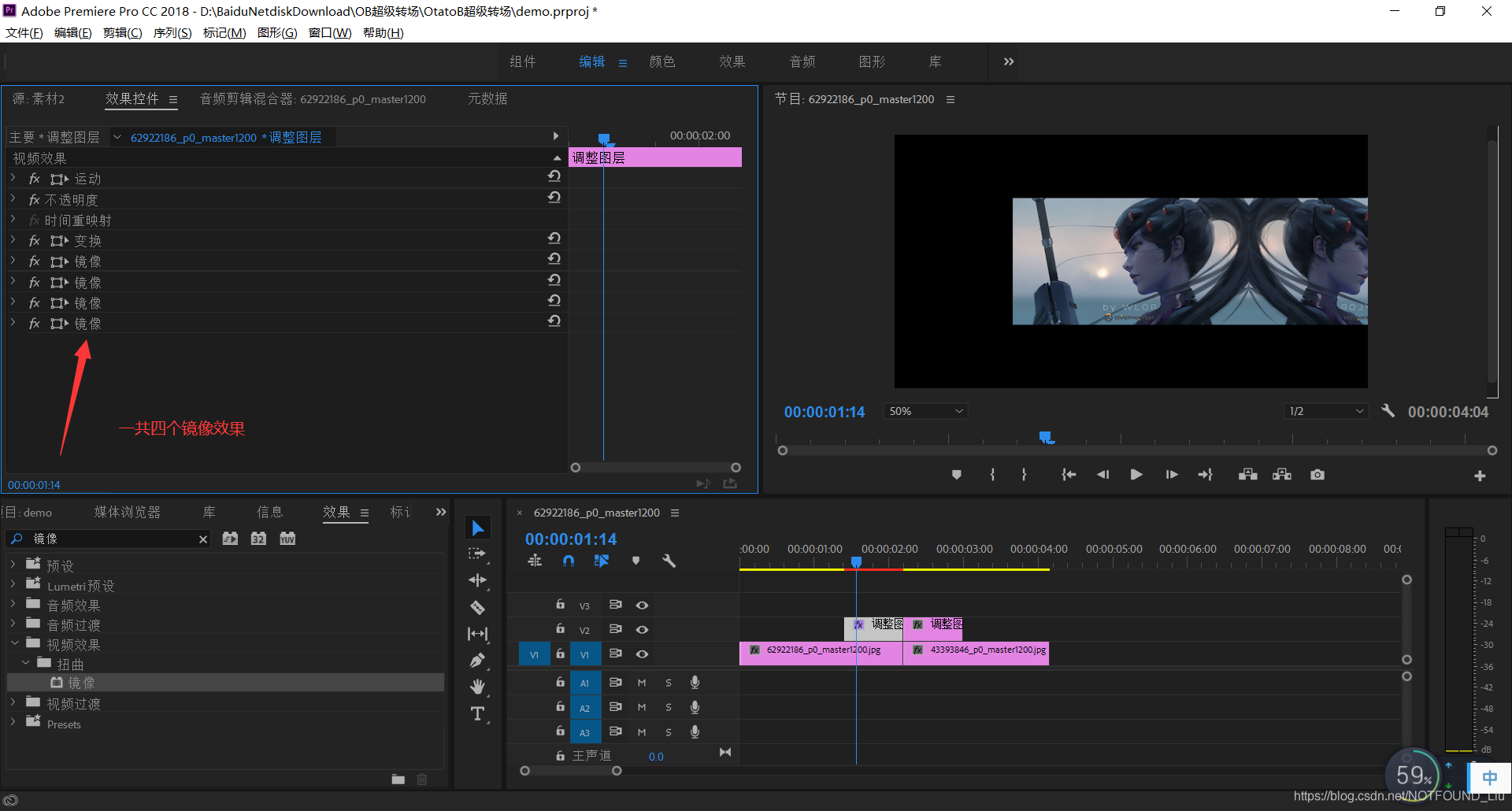
Task: Add marker in Program monitor
Action: 957,475
